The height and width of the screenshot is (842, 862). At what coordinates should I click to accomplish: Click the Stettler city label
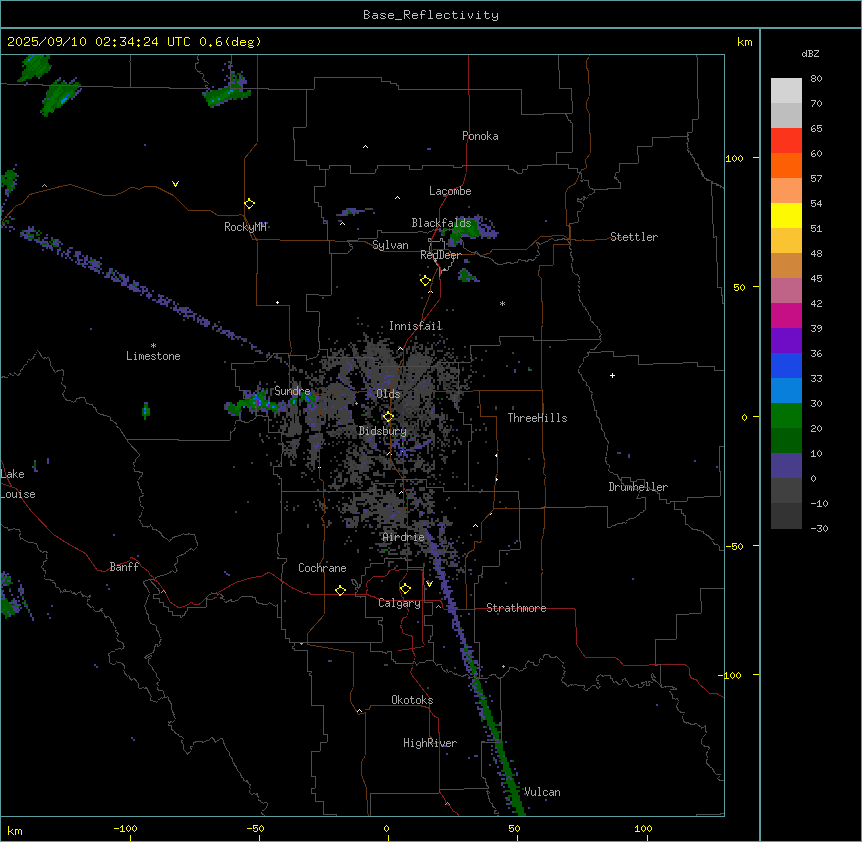pyautogui.click(x=634, y=237)
